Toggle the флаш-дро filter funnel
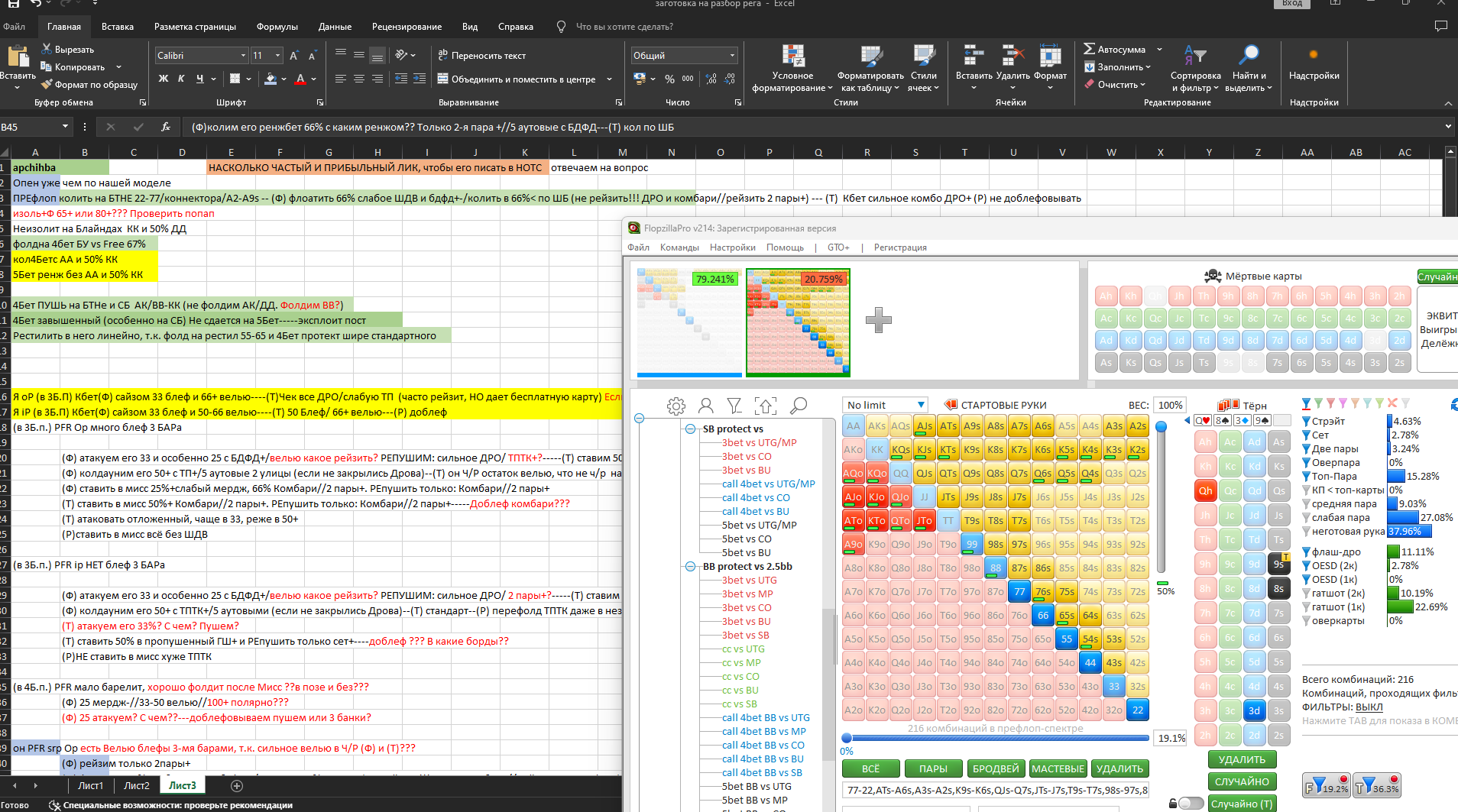The height and width of the screenshot is (812, 1458). (x=1306, y=552)
